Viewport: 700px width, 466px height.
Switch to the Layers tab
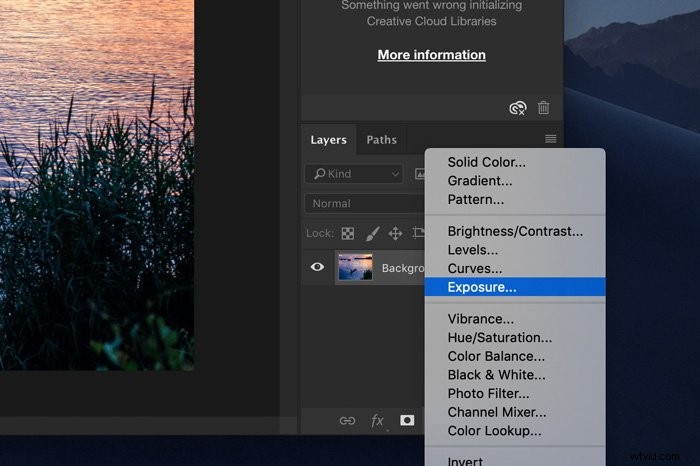click(329, 140)
